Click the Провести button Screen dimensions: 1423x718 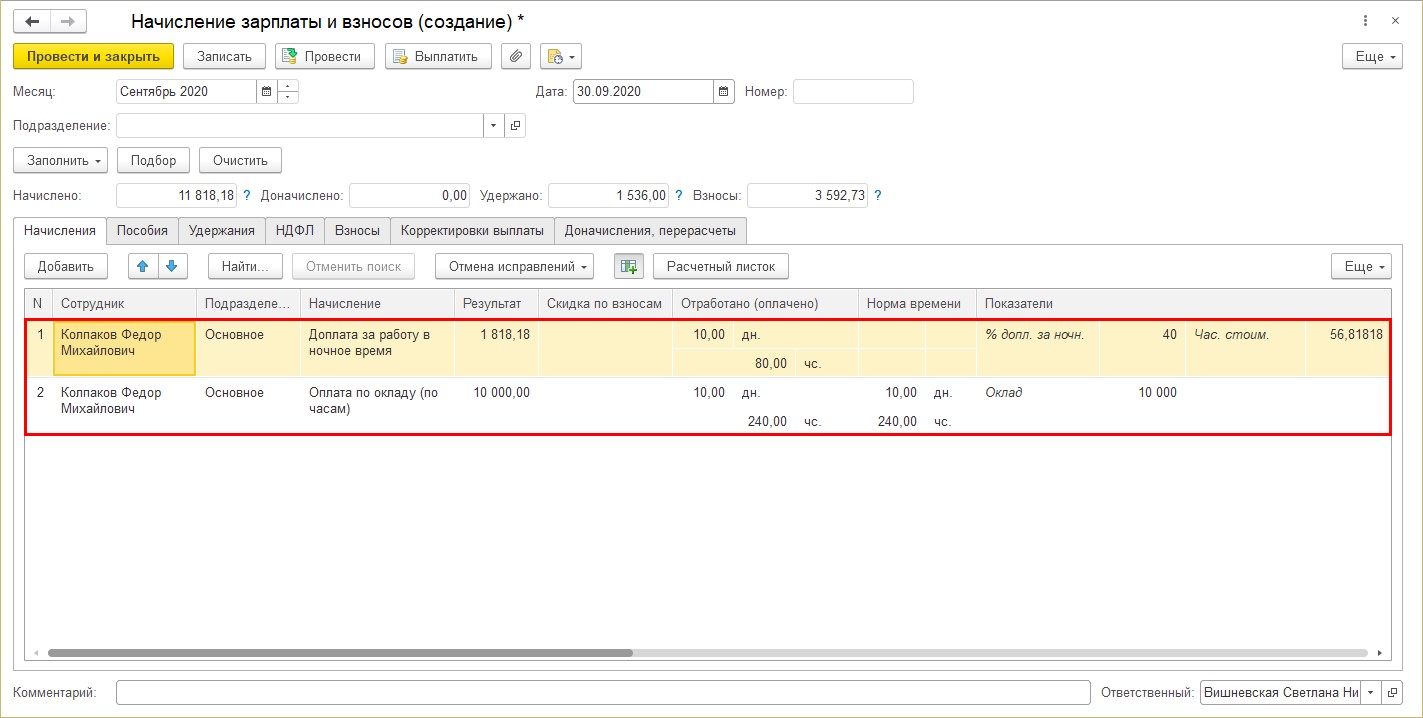pos(325,56)
